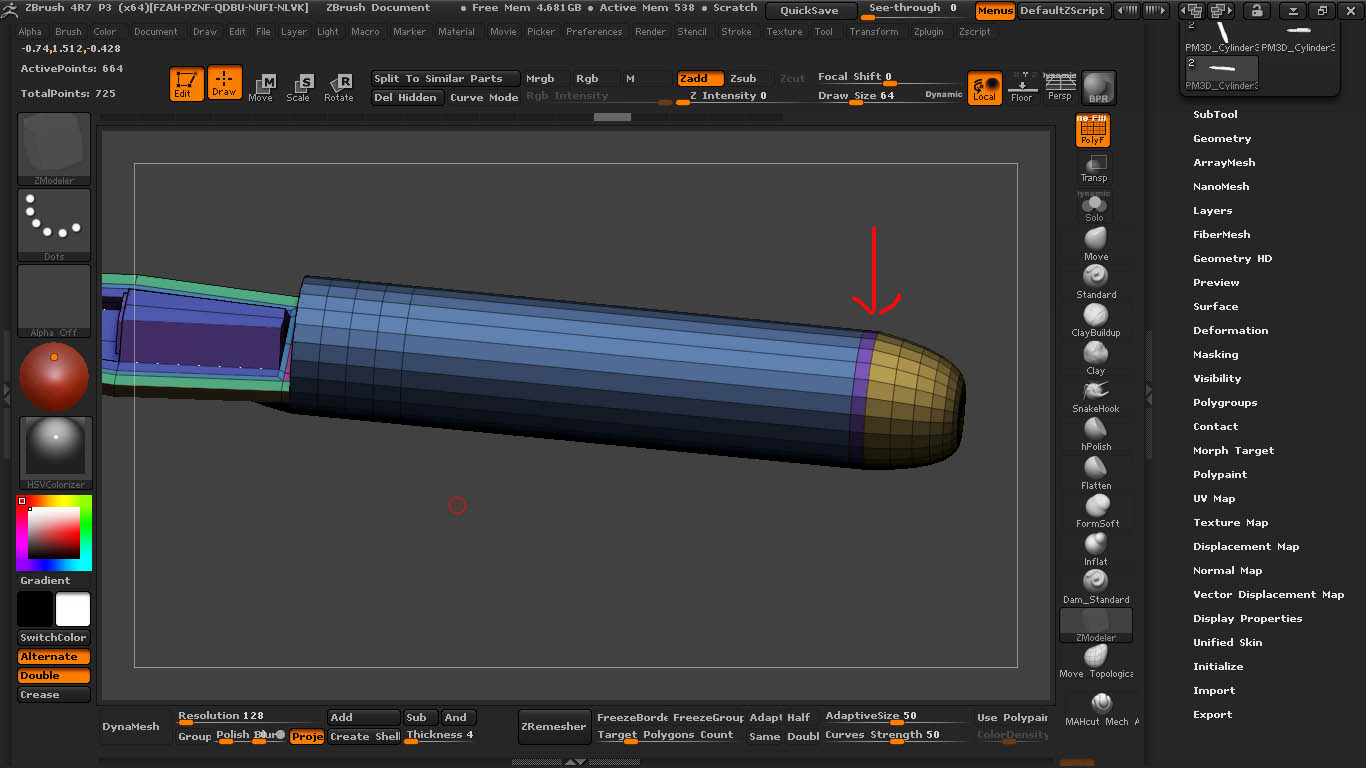Screen dimensions: 1366x768
Task: Click the BPR render icon
Action: (1098, 87)
